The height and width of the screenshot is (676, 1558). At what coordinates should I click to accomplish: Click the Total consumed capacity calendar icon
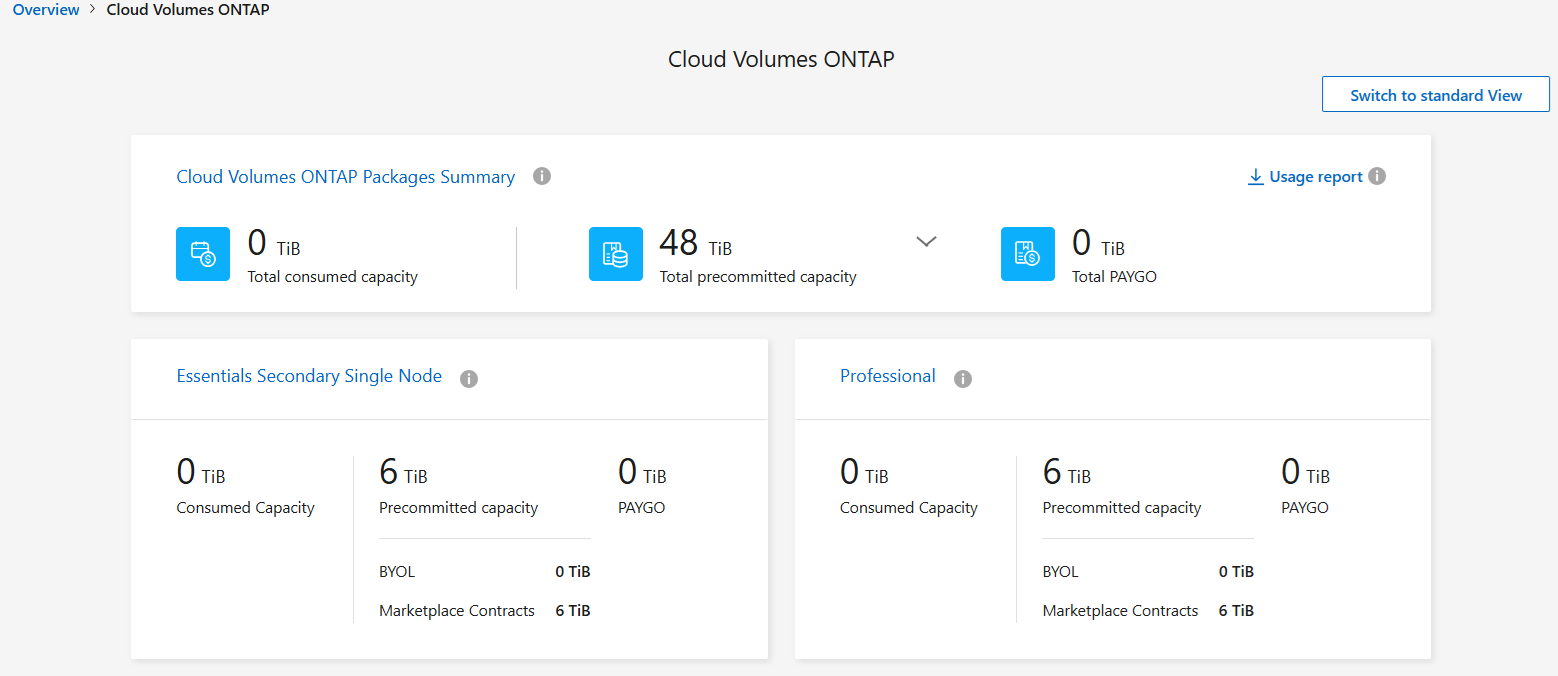[203, 254]
